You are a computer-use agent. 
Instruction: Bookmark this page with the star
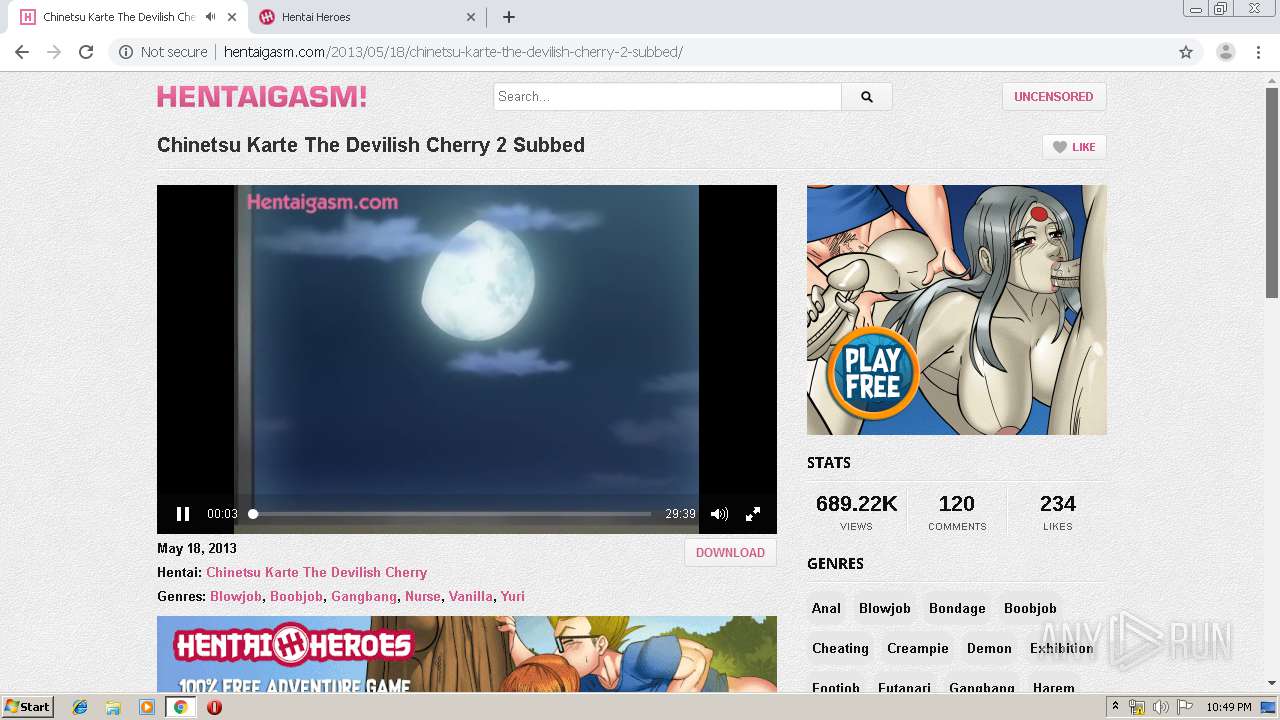click(x=1186, y=52)
